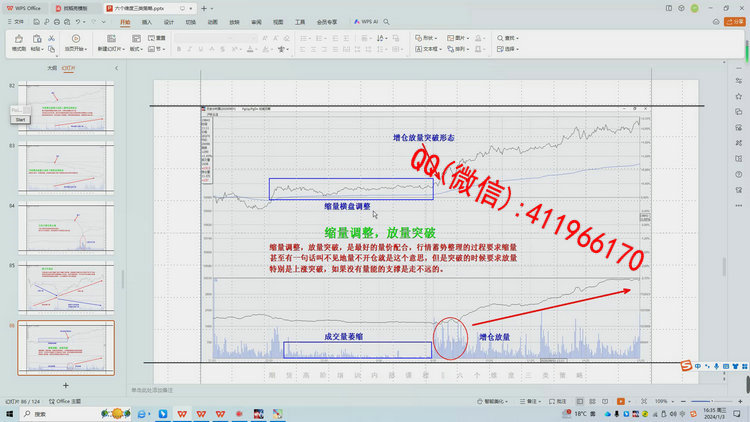This screenshot has width=750, height=422.
Task: Open the File menu
Action: [x=16, y=22]
